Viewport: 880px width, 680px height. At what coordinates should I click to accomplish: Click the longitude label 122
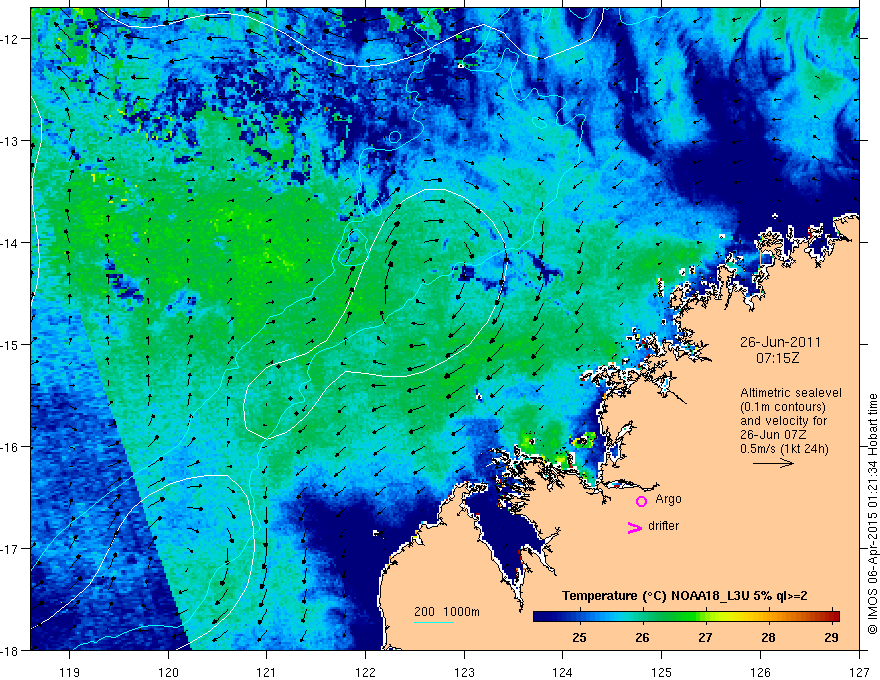365,672
